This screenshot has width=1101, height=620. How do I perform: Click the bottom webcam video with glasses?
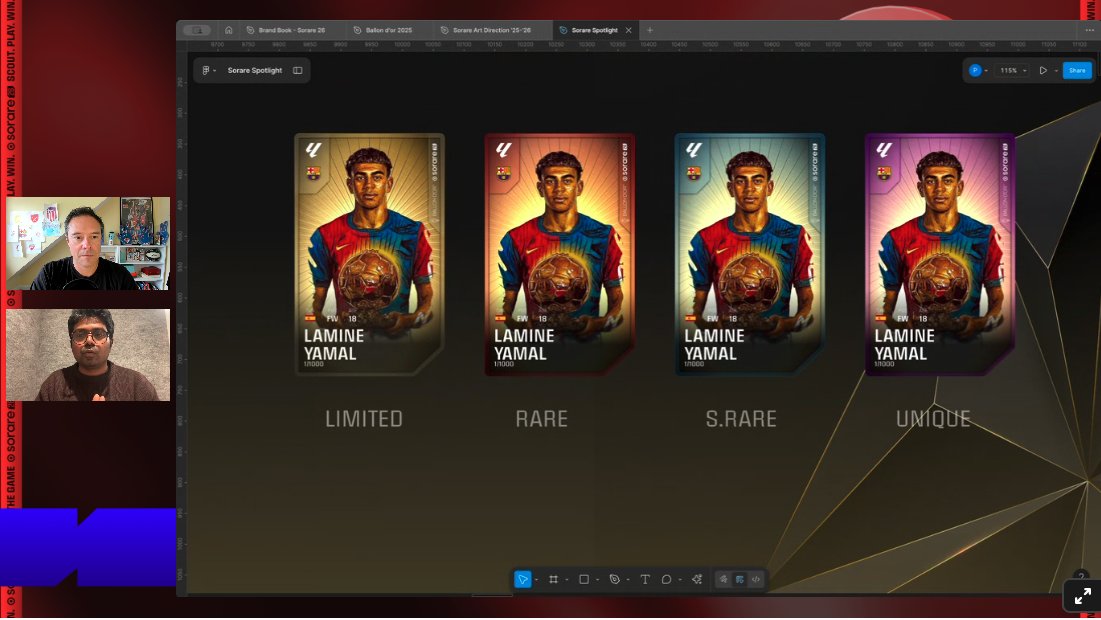(88, 355)
